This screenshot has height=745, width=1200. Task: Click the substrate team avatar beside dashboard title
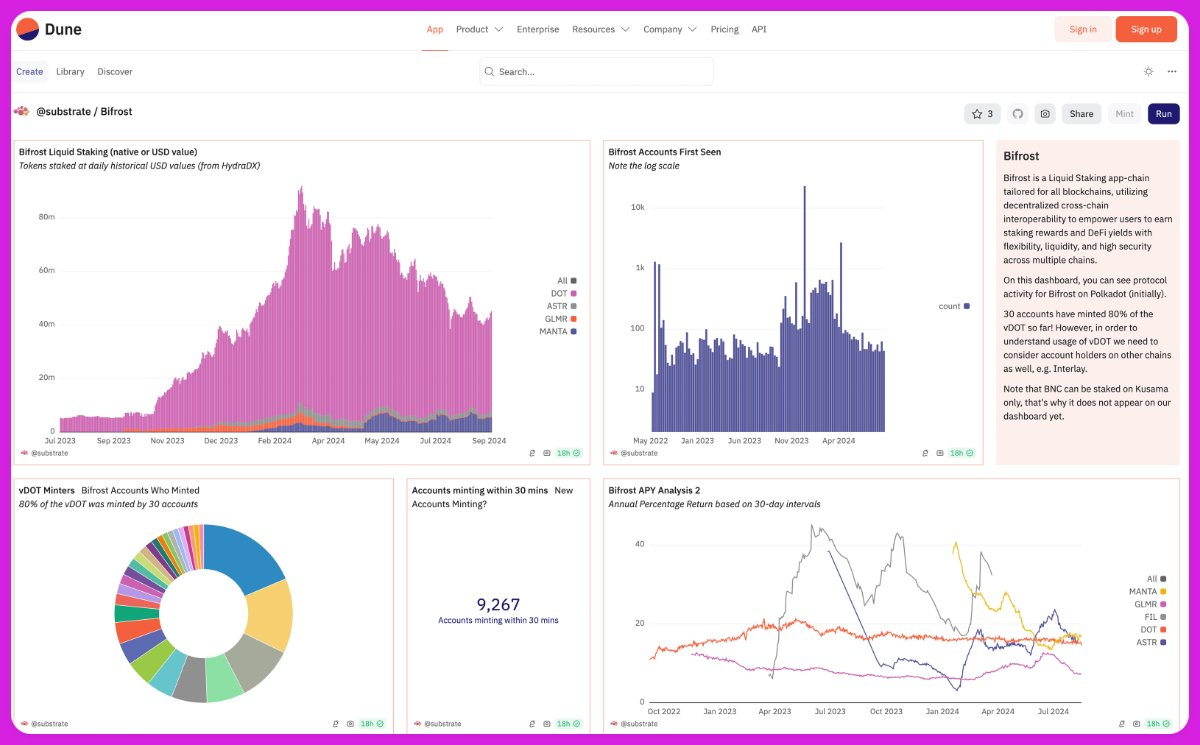(22, 111)
